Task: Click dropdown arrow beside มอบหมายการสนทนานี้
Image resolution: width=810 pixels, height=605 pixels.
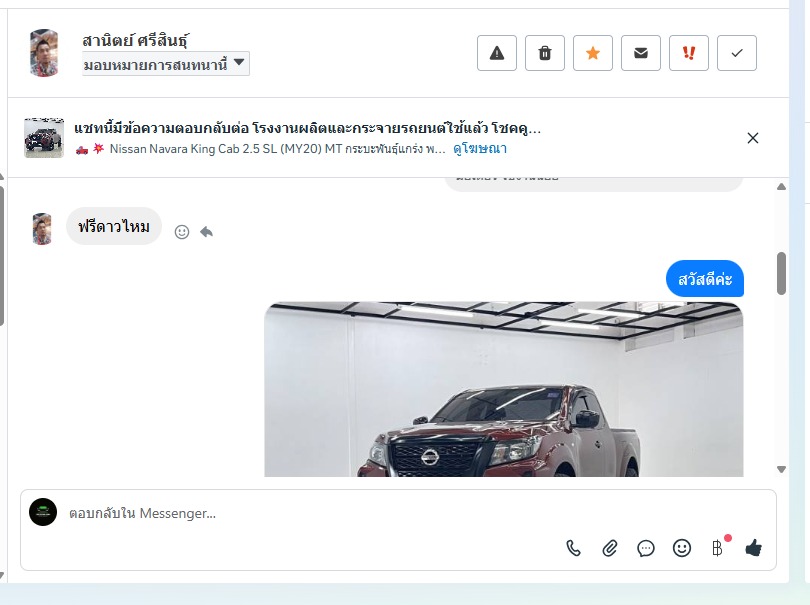Action: [239, 63]
